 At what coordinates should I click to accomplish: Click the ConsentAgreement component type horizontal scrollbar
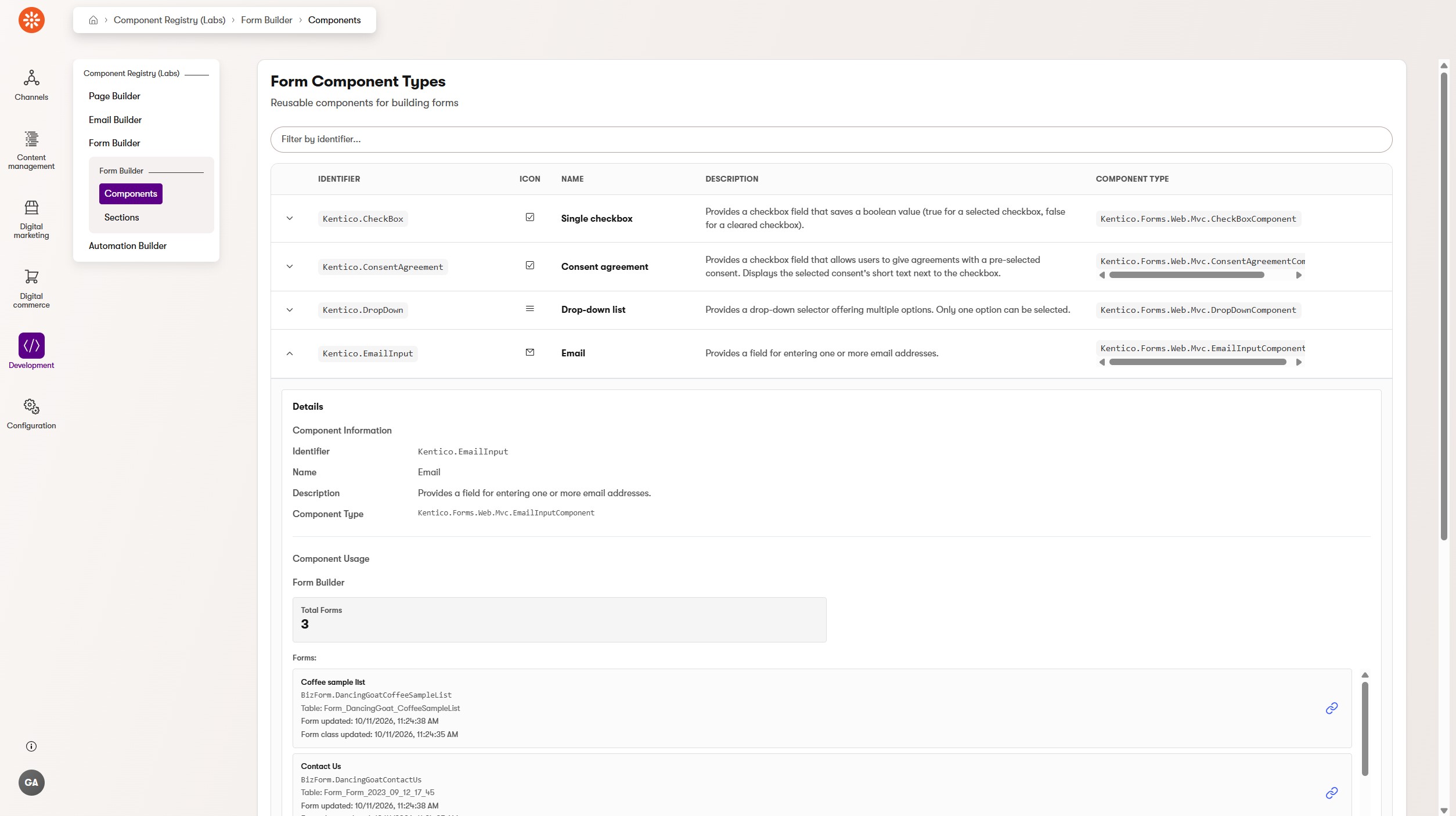tap(1187, 275)
